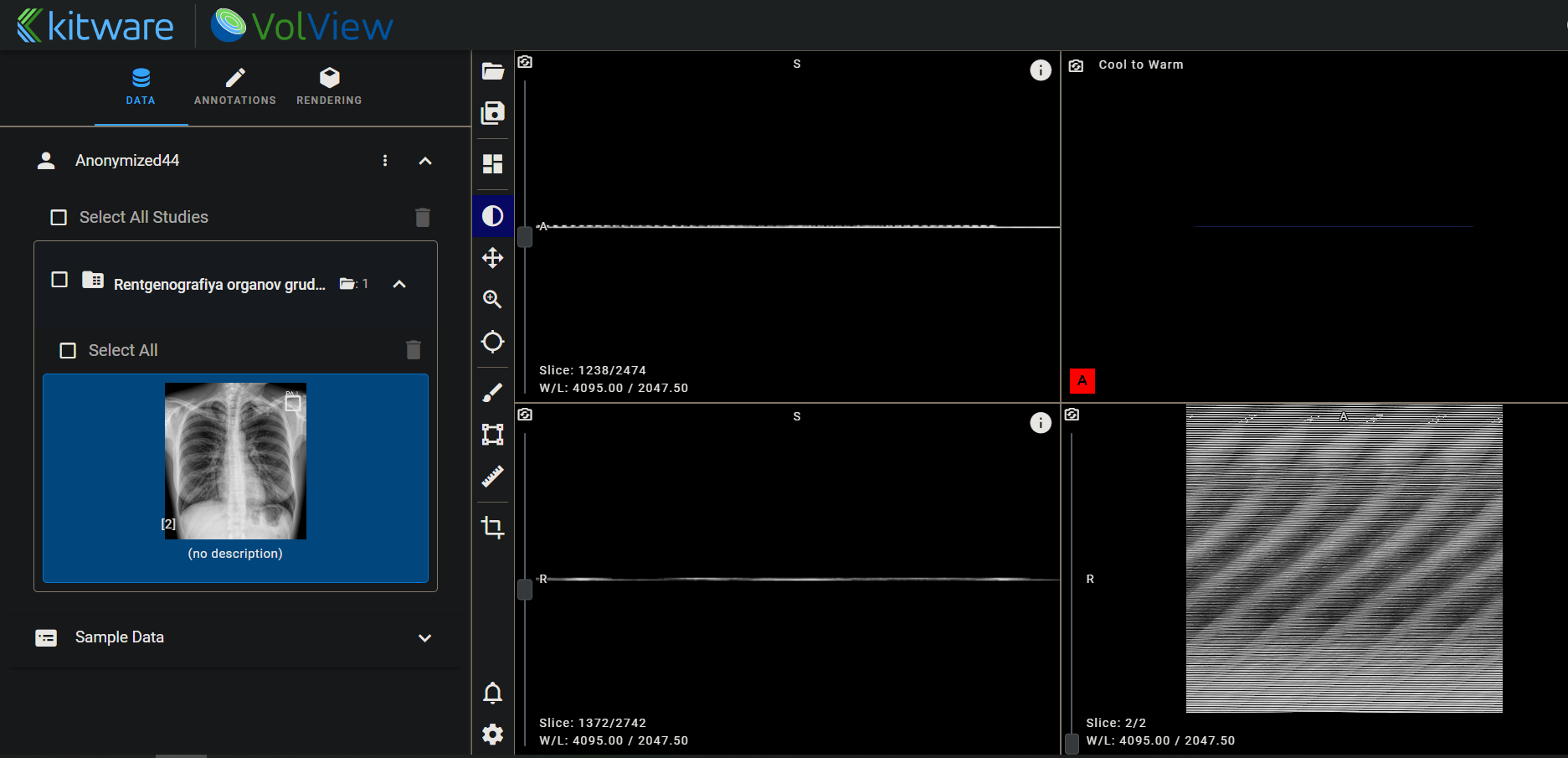Check the Rentgenografiya study checkbox
The image size is (1568, 758).
click(x=59, y=280)
